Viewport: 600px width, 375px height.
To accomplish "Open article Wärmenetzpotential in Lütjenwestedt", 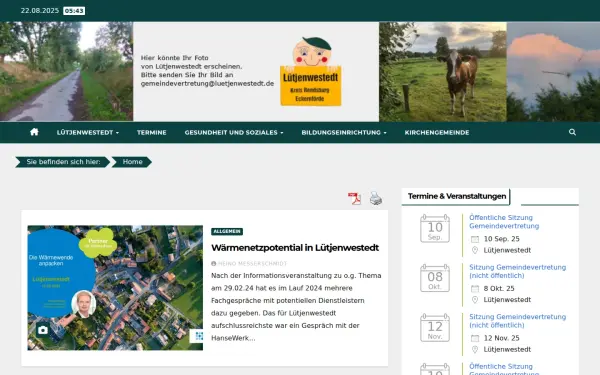I will [x=295, y=248].
